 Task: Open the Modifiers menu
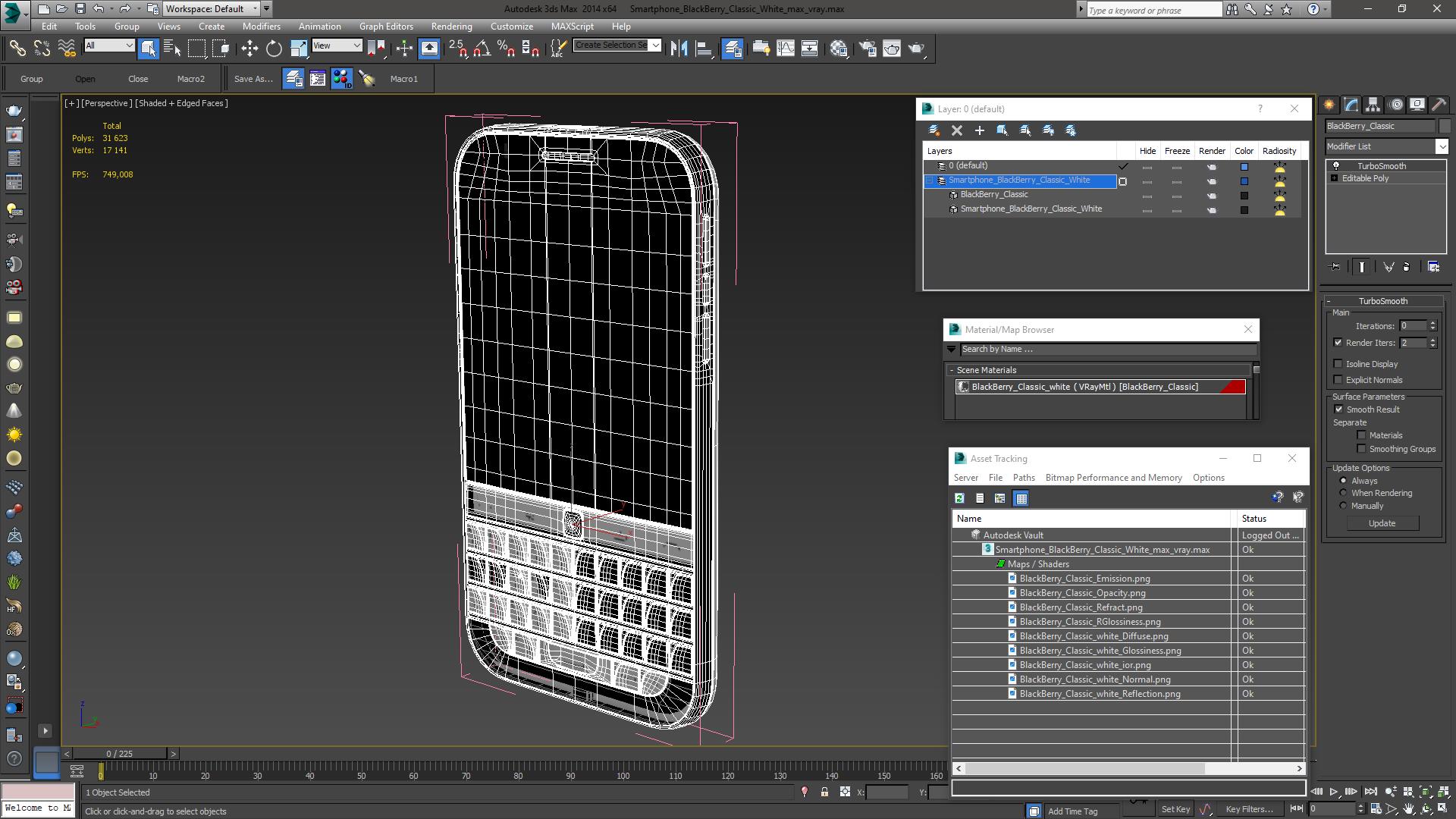click(x=262, y=26)
